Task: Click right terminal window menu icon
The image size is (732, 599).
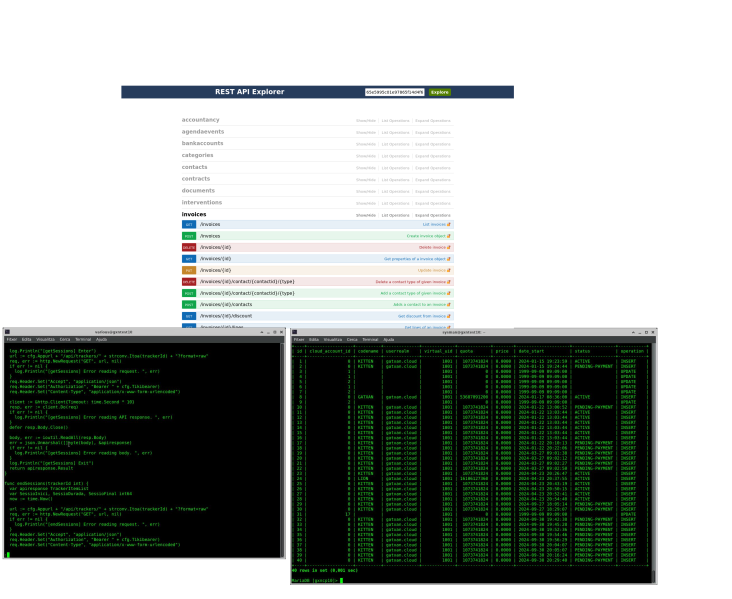Action: pos(295,332)
